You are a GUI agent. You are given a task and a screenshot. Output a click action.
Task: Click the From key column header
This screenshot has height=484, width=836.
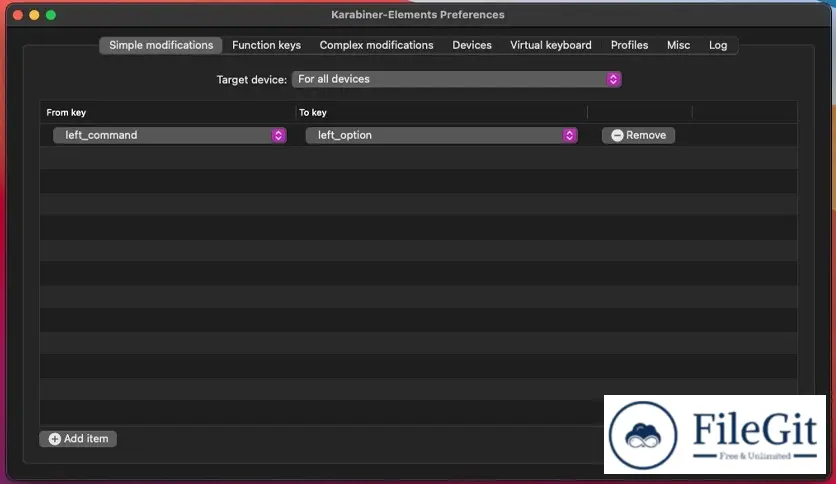66,112
